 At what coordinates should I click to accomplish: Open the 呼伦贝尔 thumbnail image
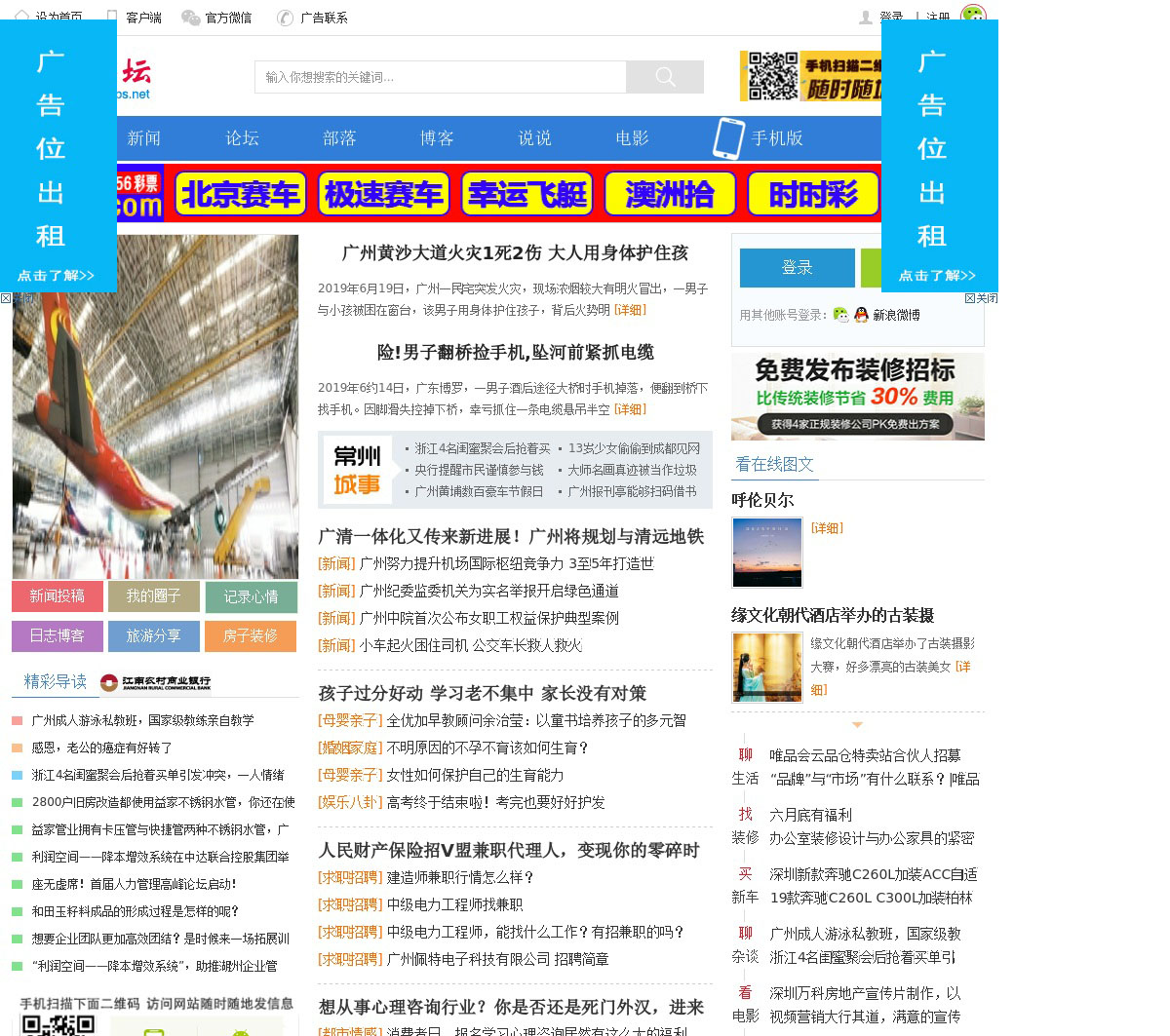[767, 553]
